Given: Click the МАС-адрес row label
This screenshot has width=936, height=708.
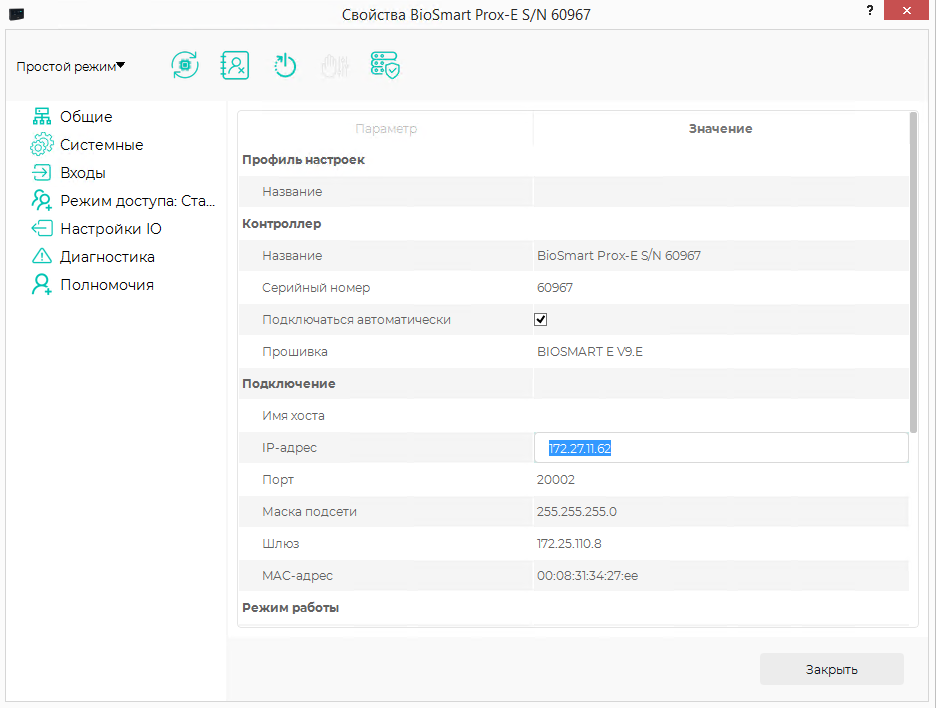Looking at the screenshot, I should point(297,575).
